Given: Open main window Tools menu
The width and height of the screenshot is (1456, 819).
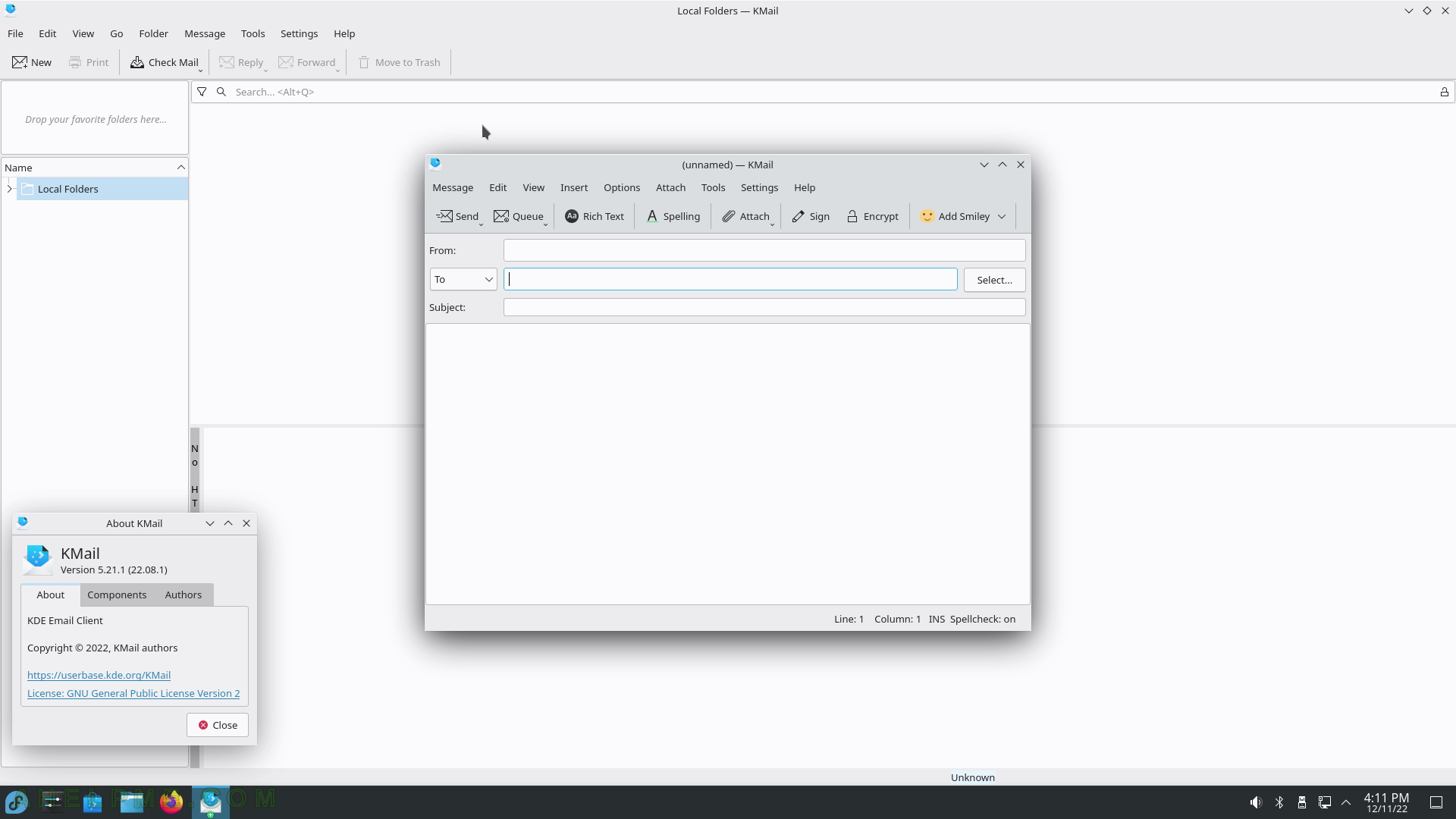Looking at the screenshot, I should point(253,33).
